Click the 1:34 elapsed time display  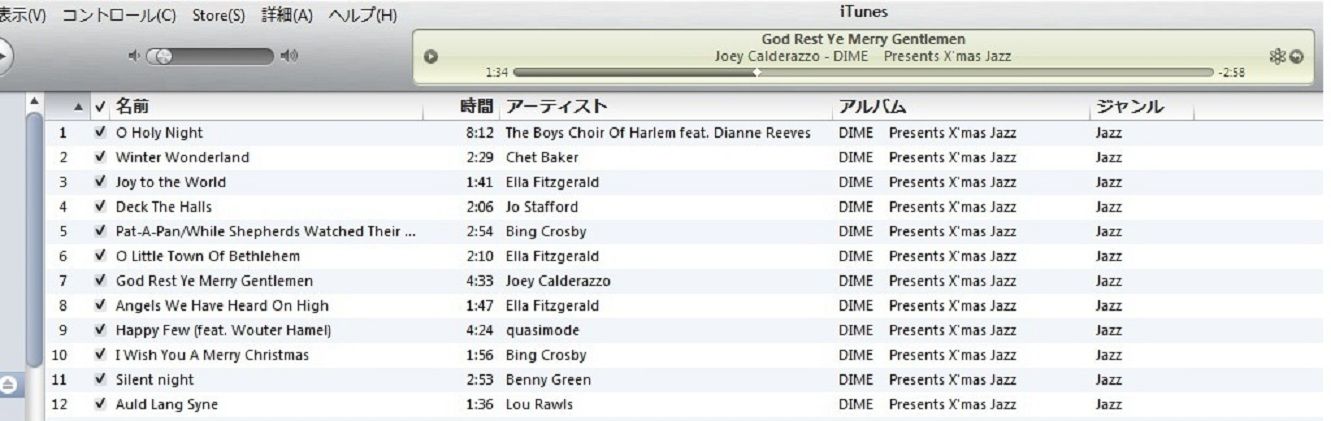(497, 73)
